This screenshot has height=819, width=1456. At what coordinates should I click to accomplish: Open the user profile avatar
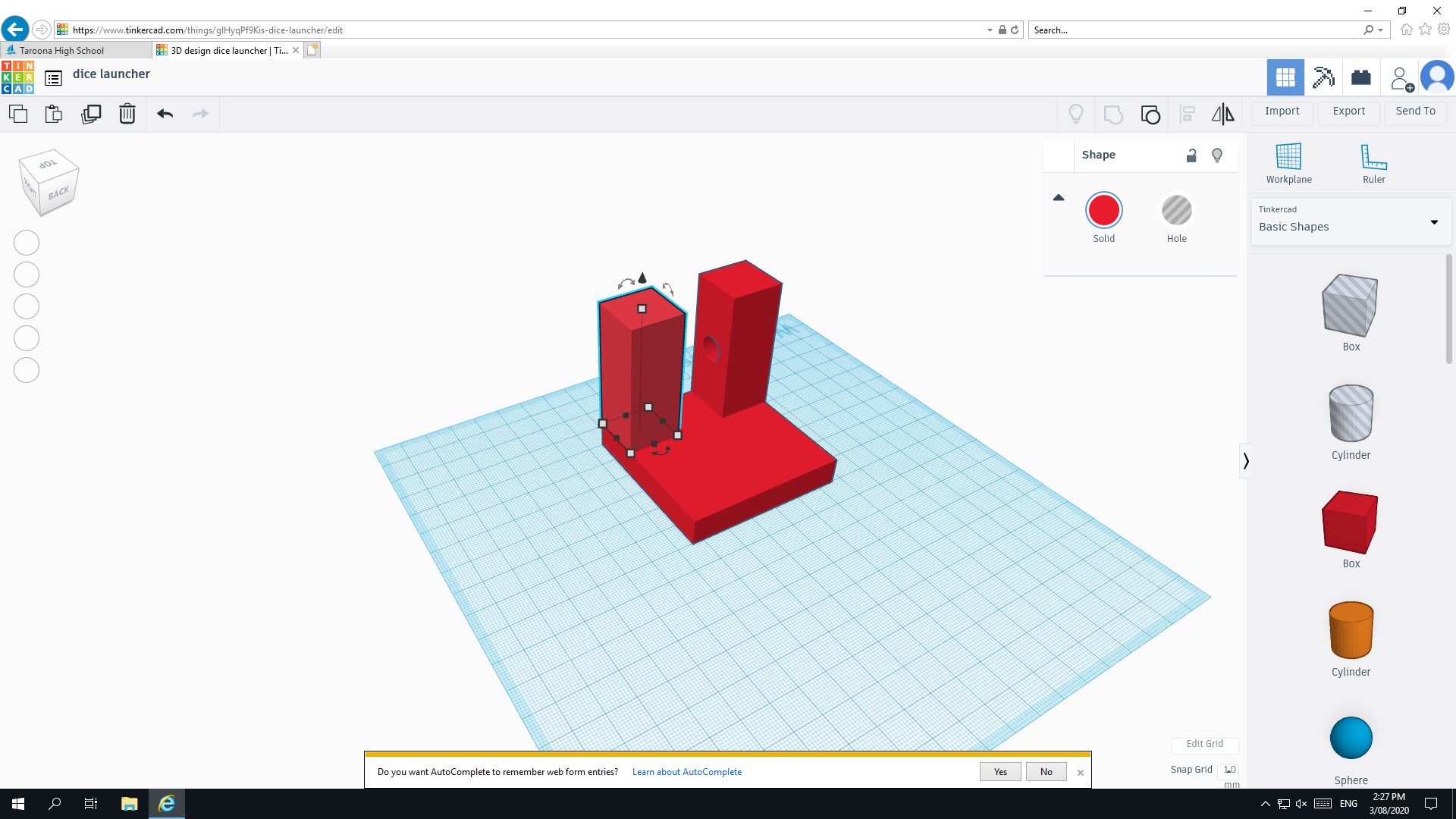pos(1437,77)
